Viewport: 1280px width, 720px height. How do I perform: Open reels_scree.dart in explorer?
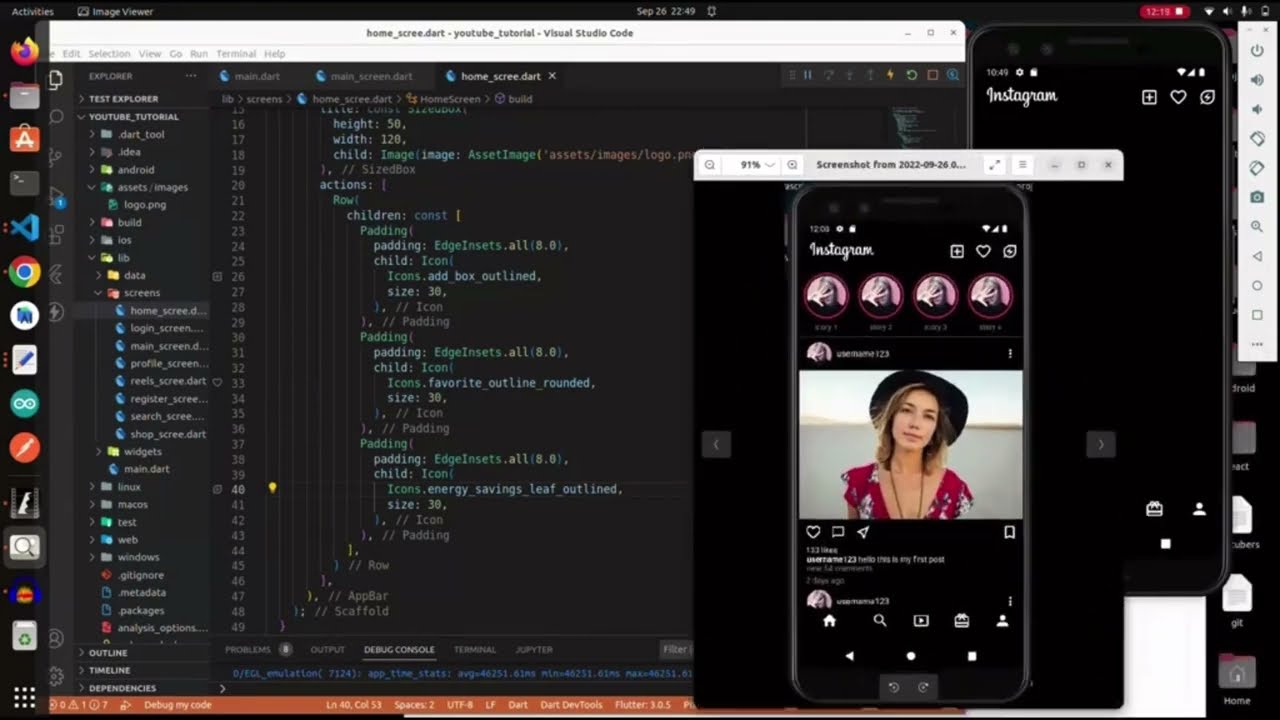[x=168, y=381]
